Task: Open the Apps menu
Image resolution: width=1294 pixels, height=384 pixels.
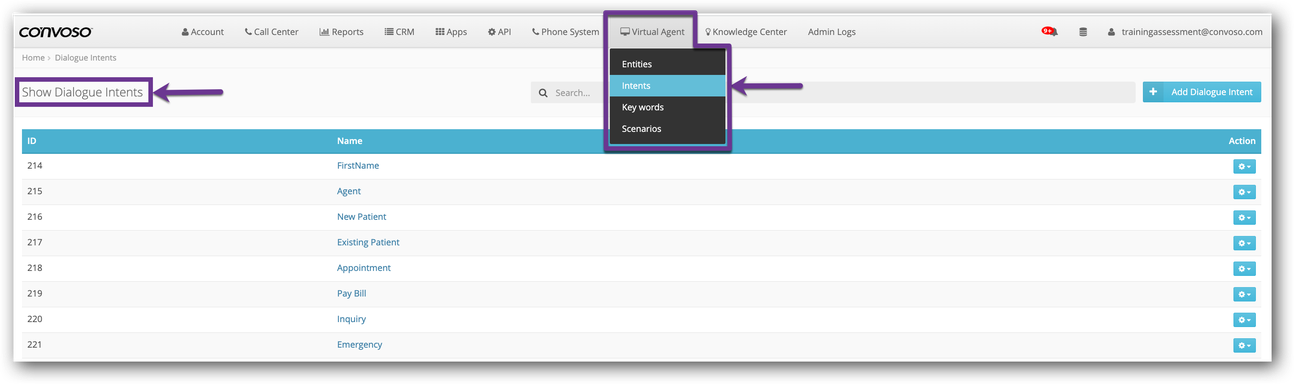Action: point(451,32)
